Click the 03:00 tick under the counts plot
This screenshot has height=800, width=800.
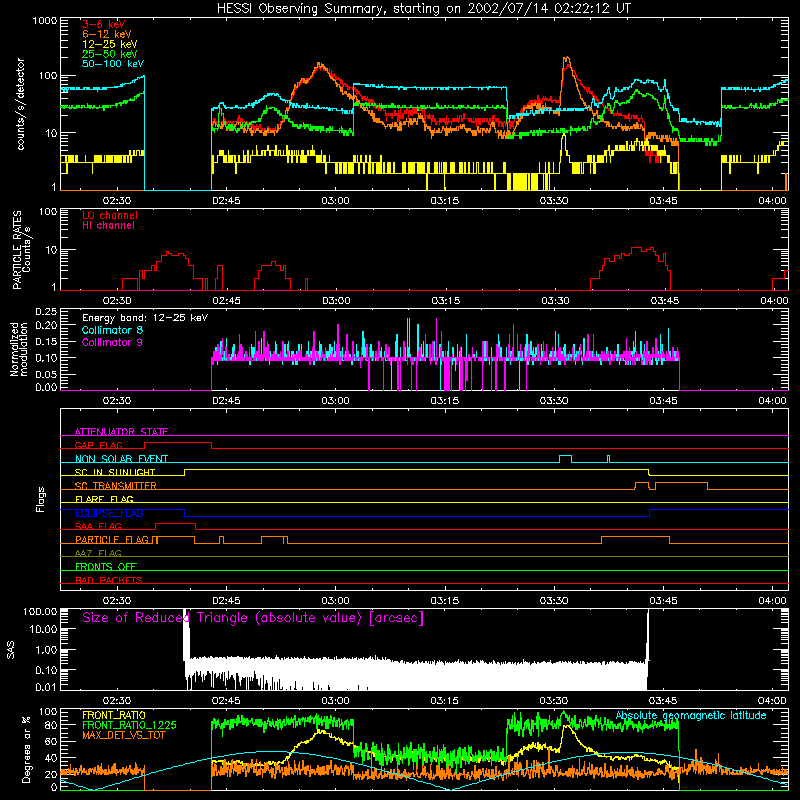[335, 201]
